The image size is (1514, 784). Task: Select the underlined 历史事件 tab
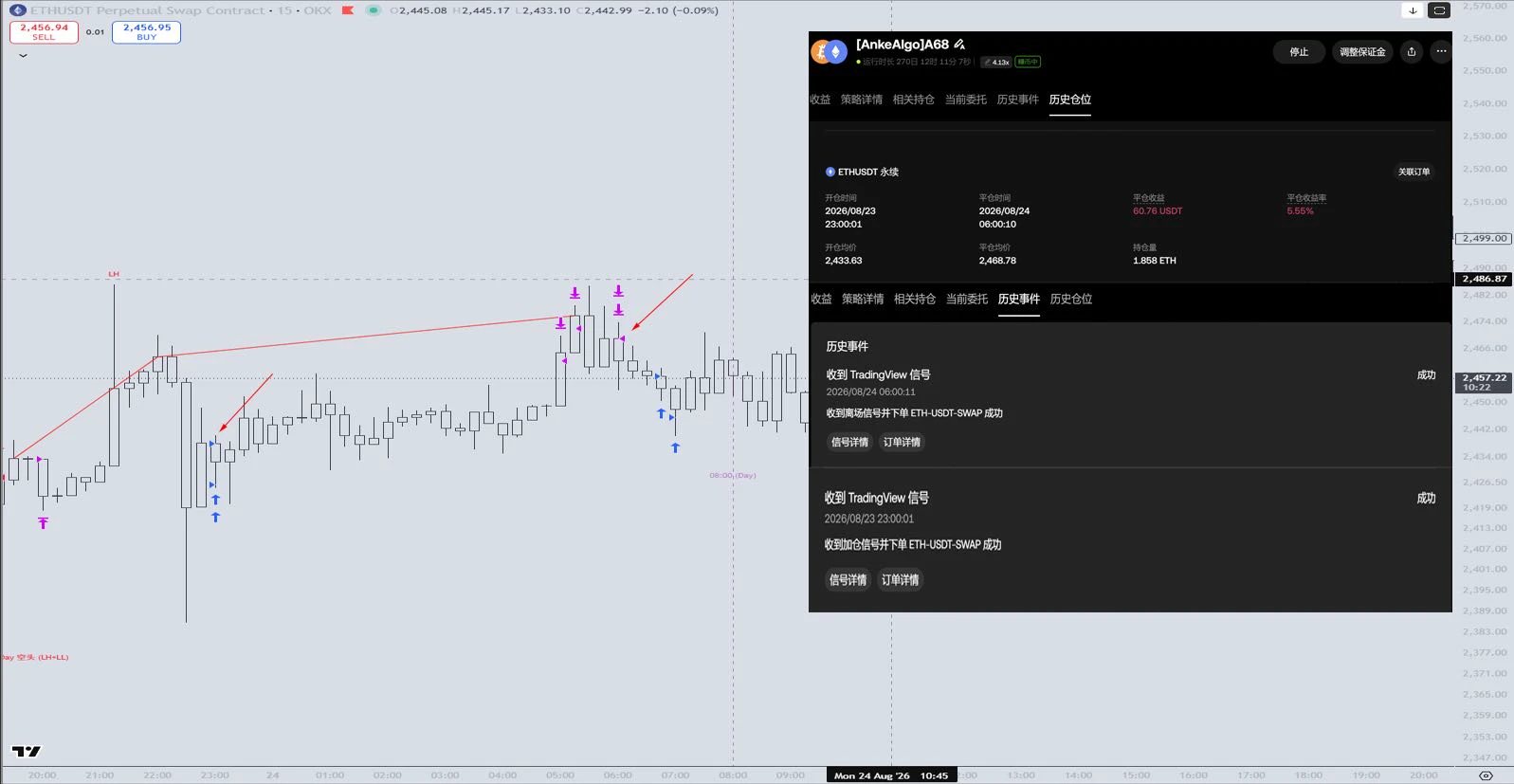pos(1019,300)
